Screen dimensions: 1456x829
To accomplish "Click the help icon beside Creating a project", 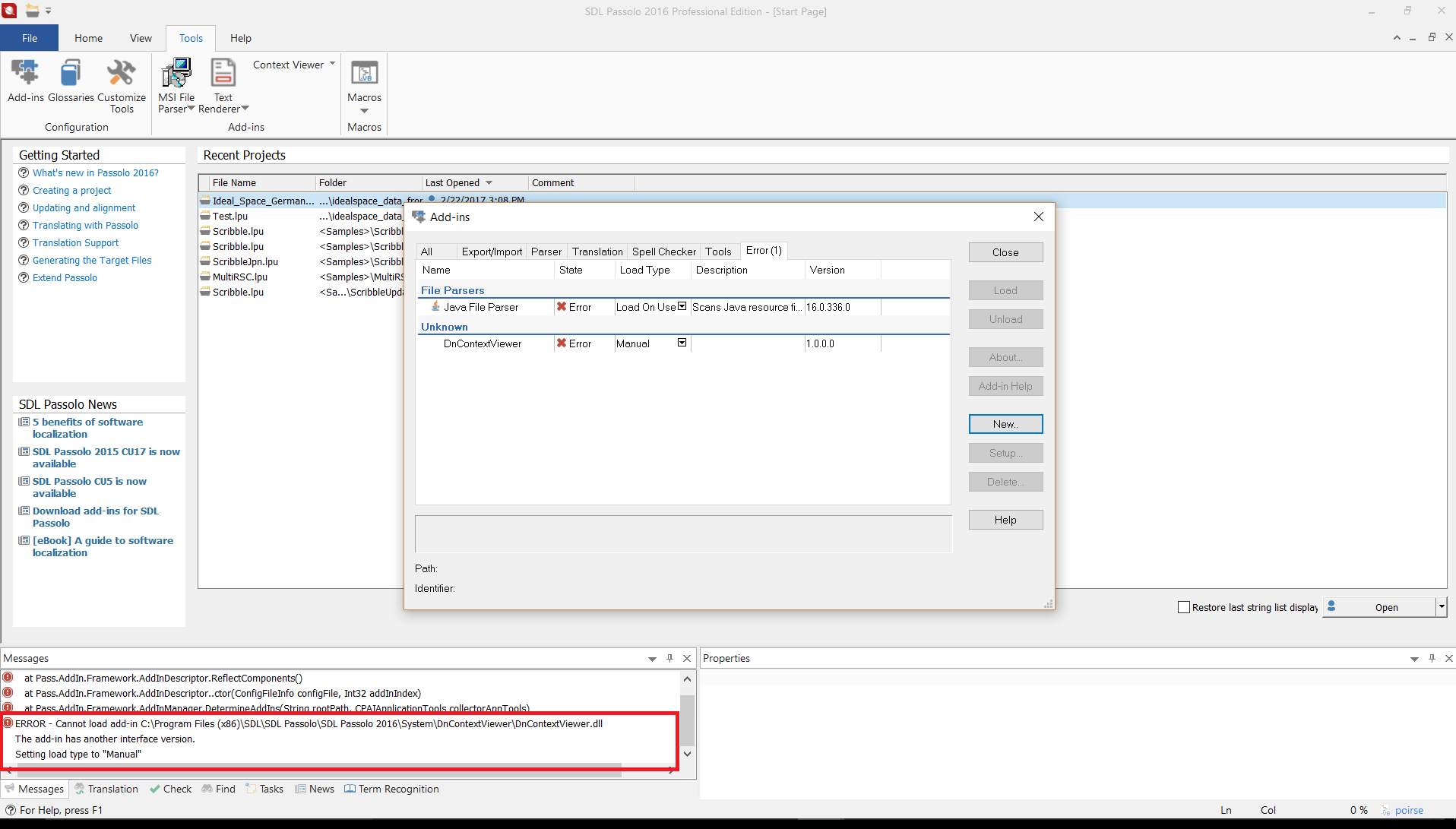I will [x=24, y=190].
